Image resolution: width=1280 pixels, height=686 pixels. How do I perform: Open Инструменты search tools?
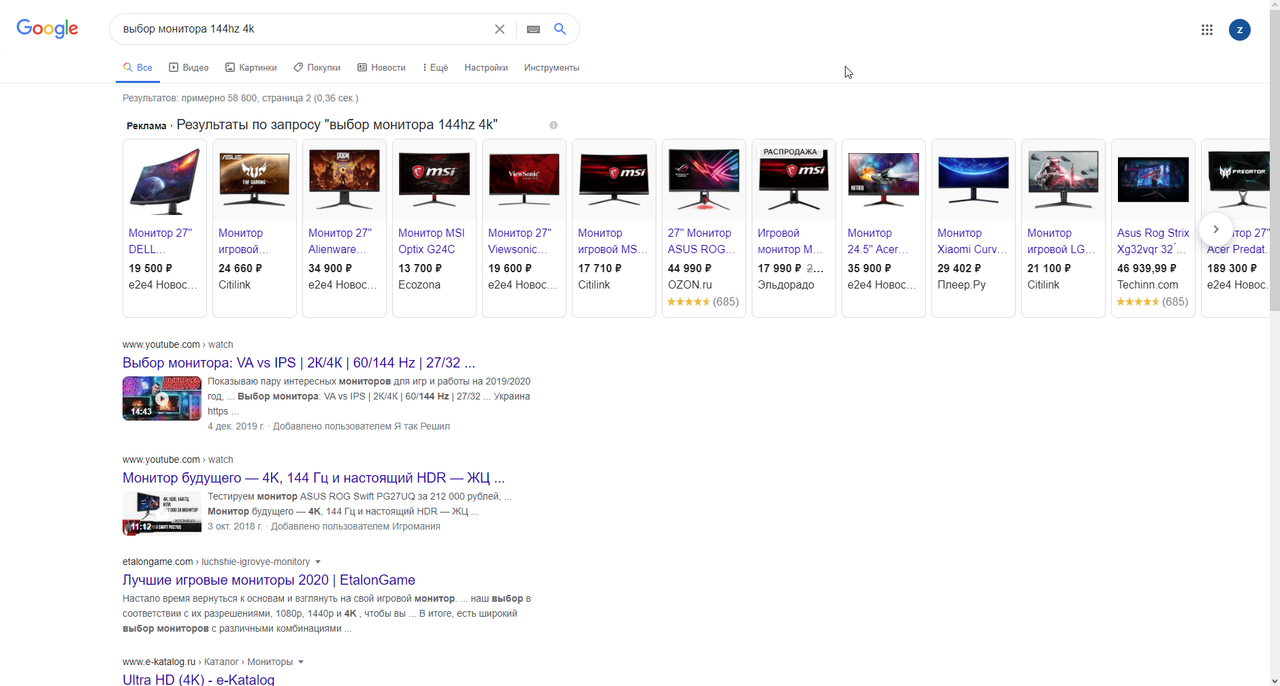click(x=552, y=68)
